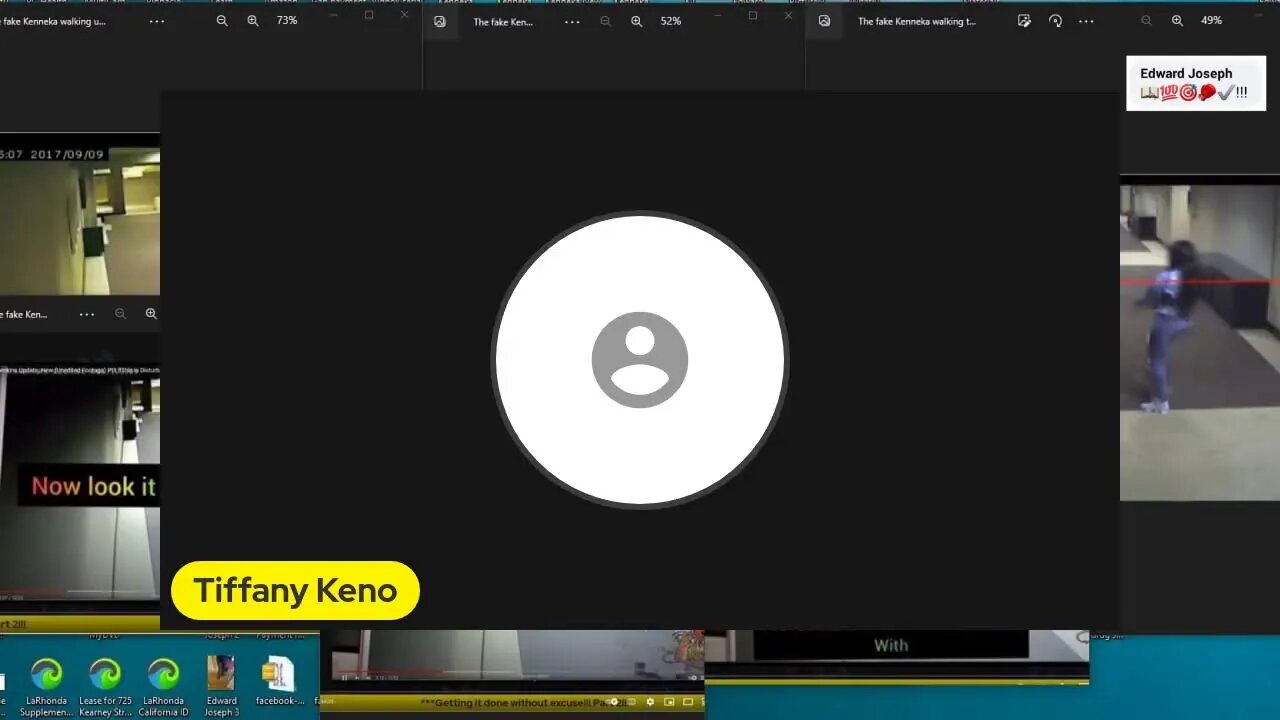
Task: Select the 73% zoom level text
Action: pos(287,21)
